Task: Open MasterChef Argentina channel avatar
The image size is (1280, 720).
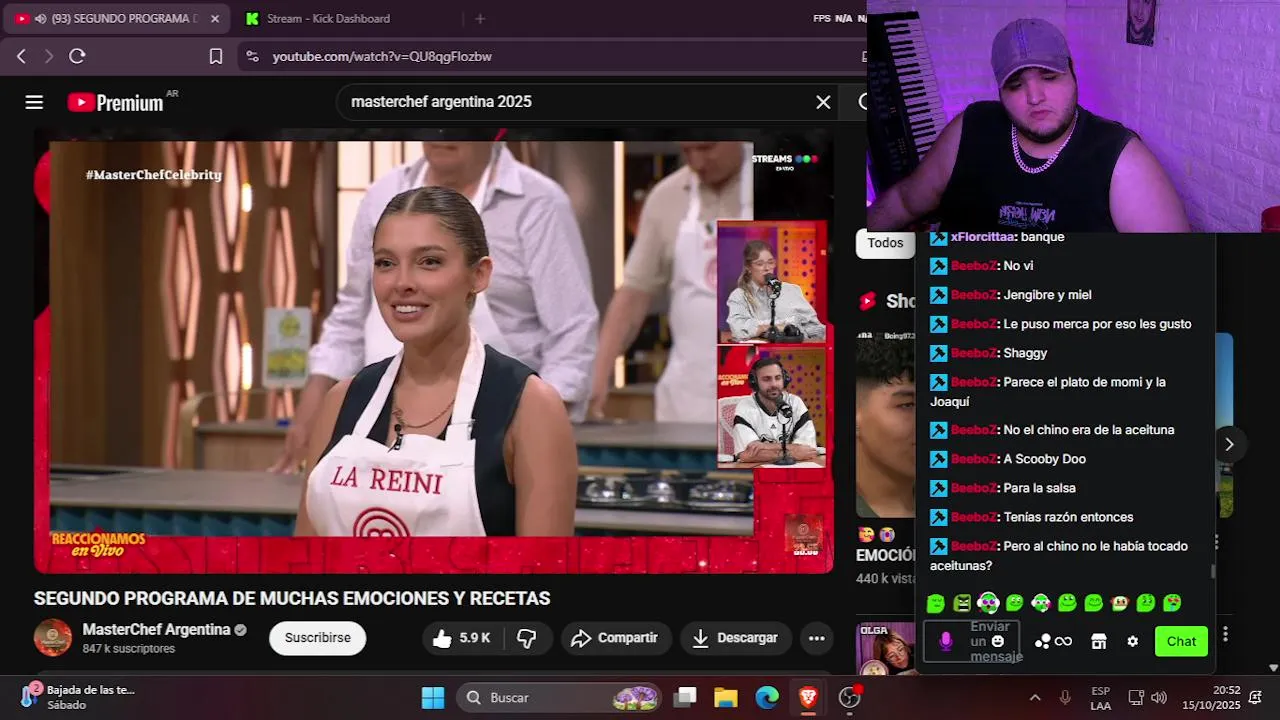Action: [53, 637]
